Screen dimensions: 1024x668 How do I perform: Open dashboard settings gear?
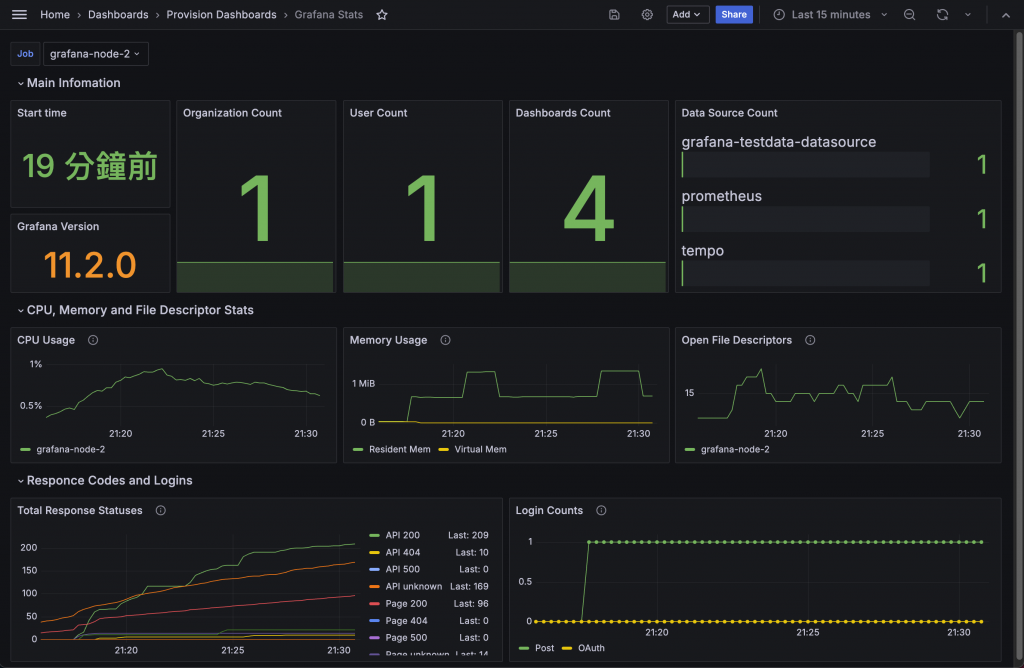pos(647,14)
